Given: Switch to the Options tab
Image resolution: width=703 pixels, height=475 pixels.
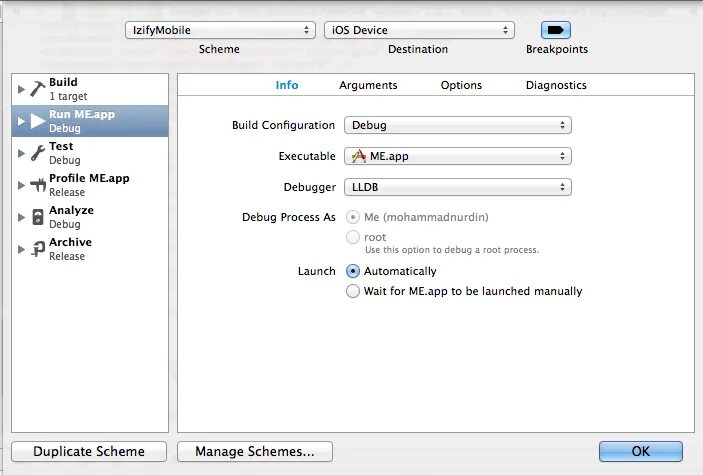Looking at the screenshot, I should [461, 85].
